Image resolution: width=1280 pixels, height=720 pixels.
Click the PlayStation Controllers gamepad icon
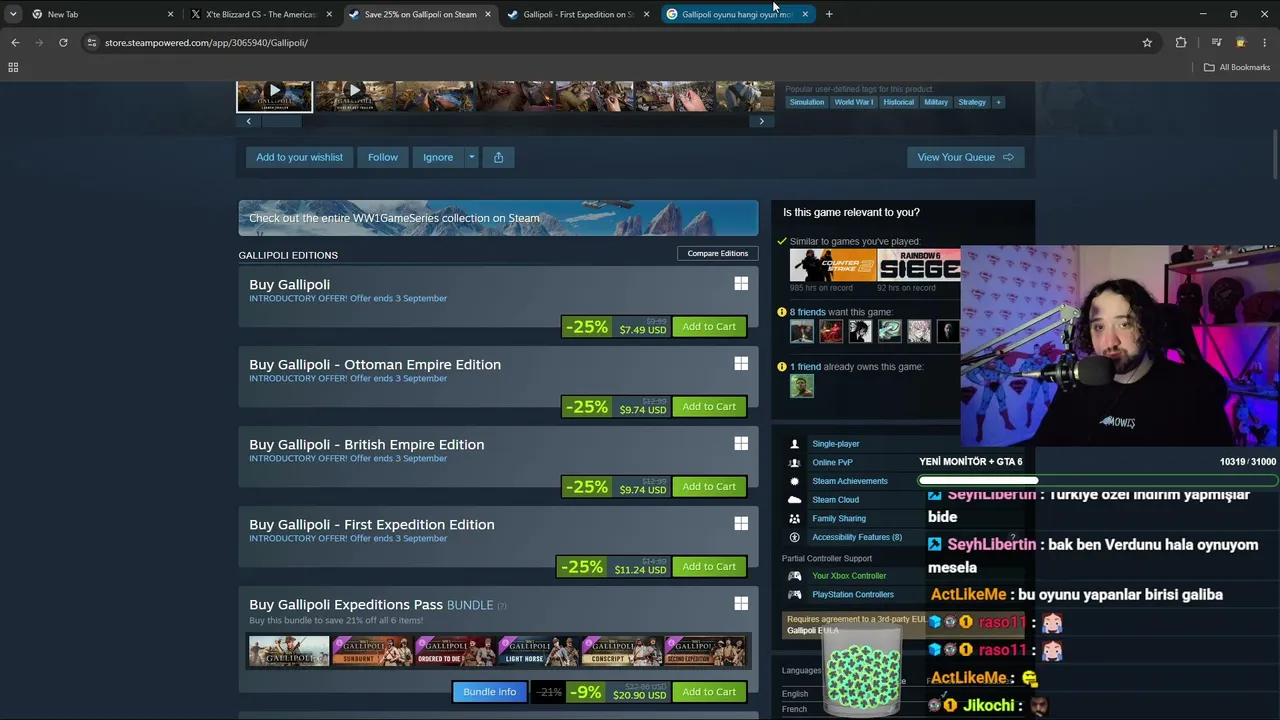[794, 594]
